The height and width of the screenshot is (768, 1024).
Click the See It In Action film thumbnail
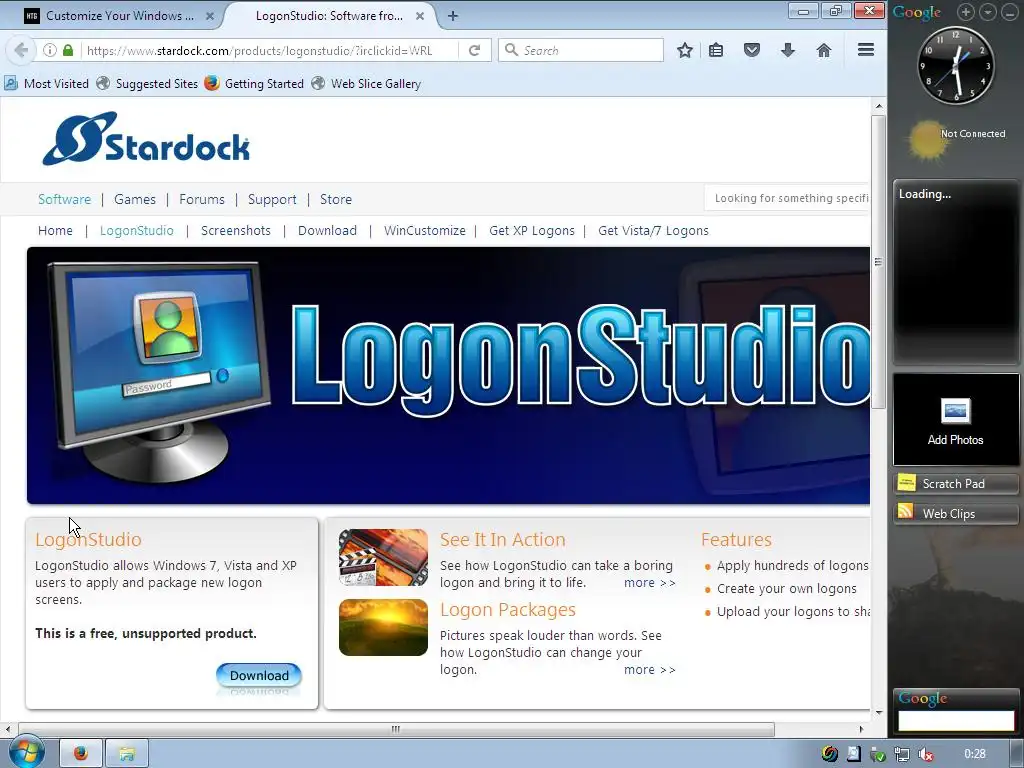(x=383, y=557)
